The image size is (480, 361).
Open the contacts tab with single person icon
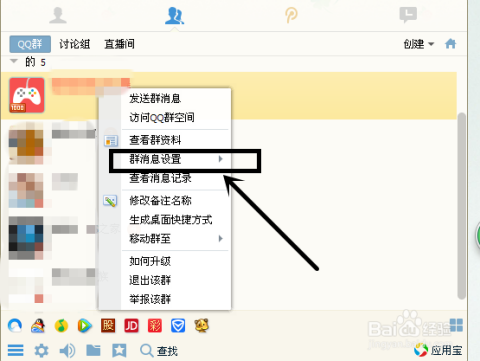tap(58, 15)
